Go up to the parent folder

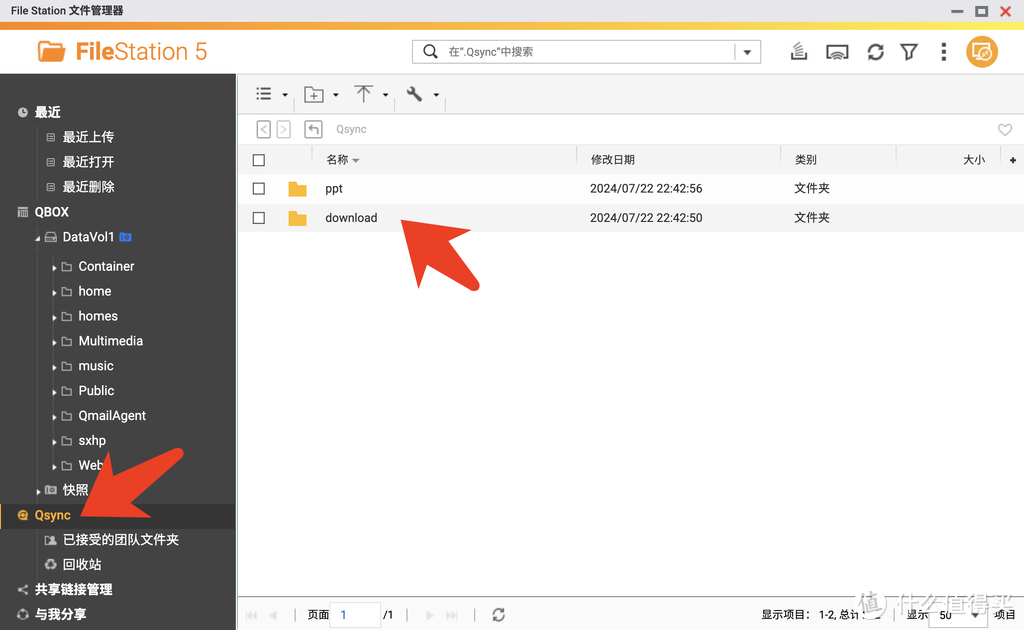click(314, 129)
